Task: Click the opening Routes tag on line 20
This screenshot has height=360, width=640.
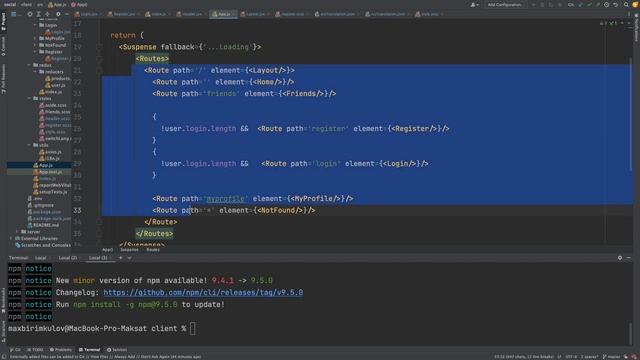Action: point(152,58)
